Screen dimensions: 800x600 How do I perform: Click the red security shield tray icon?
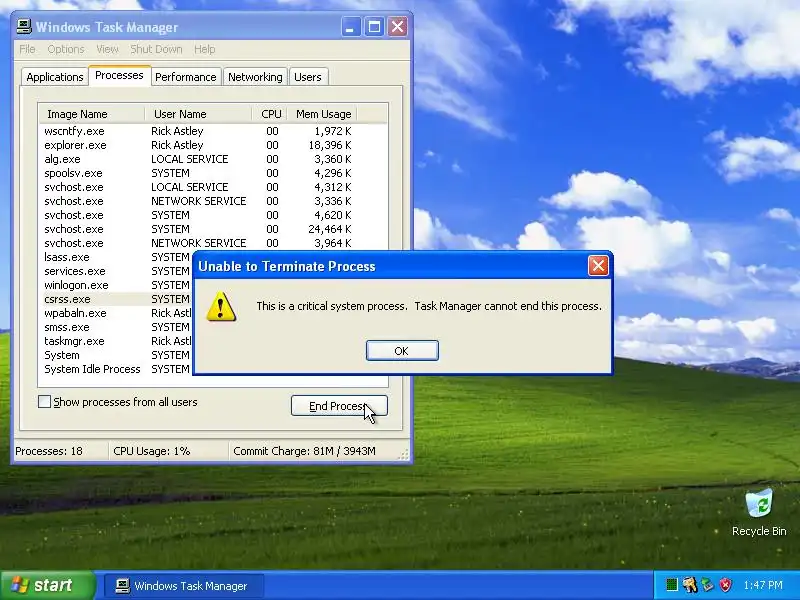(725, 585)
